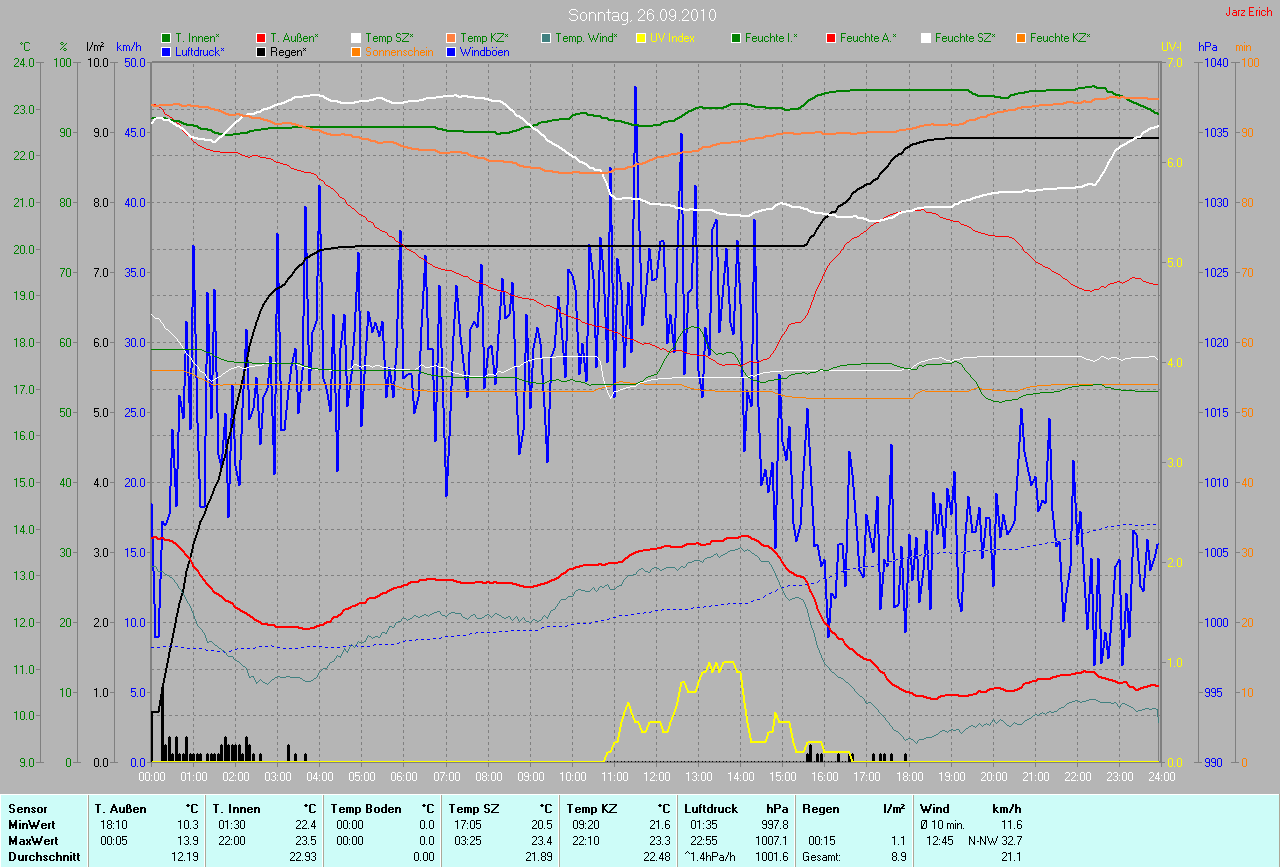This screenshot has height=867, width=1280.
Task: Click the red Feuchte A. legend square
Action: pyautogui.click(x=831, y=38)
